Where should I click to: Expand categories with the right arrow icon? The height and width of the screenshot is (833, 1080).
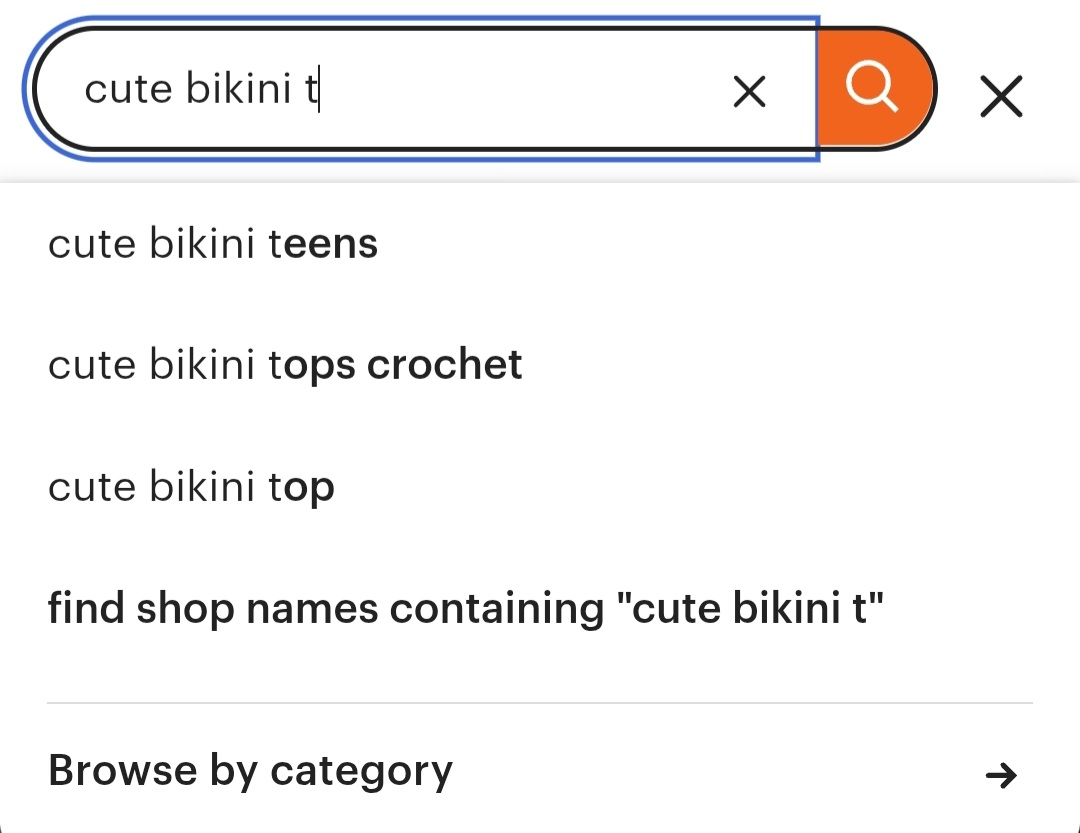pyautogui.click(x=1001, y=775)
